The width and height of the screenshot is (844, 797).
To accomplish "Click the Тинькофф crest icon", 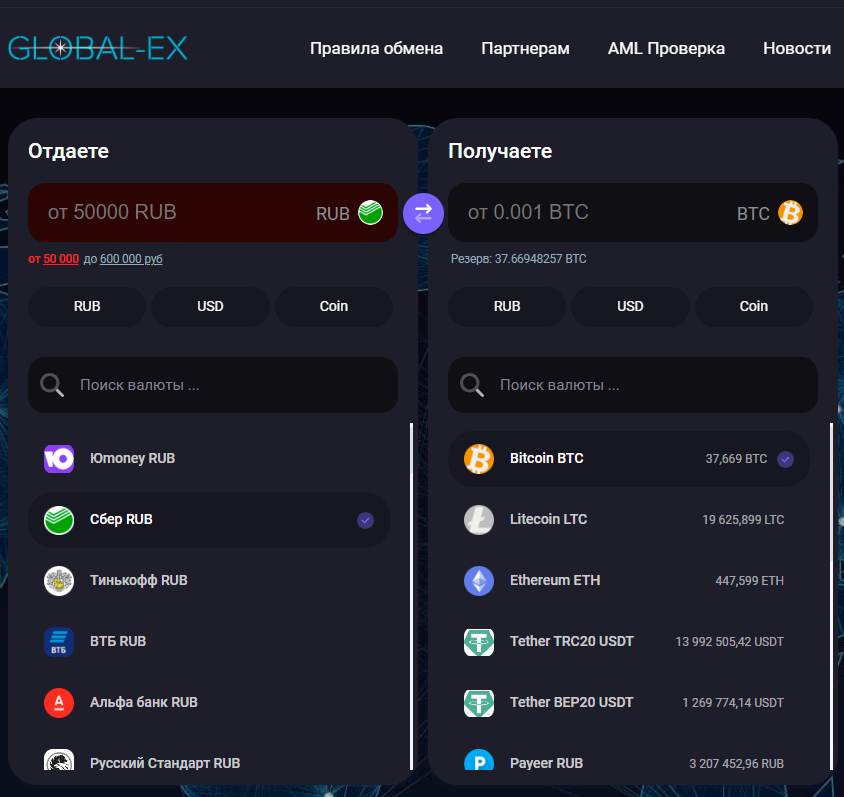I will [x=59, y=581].
